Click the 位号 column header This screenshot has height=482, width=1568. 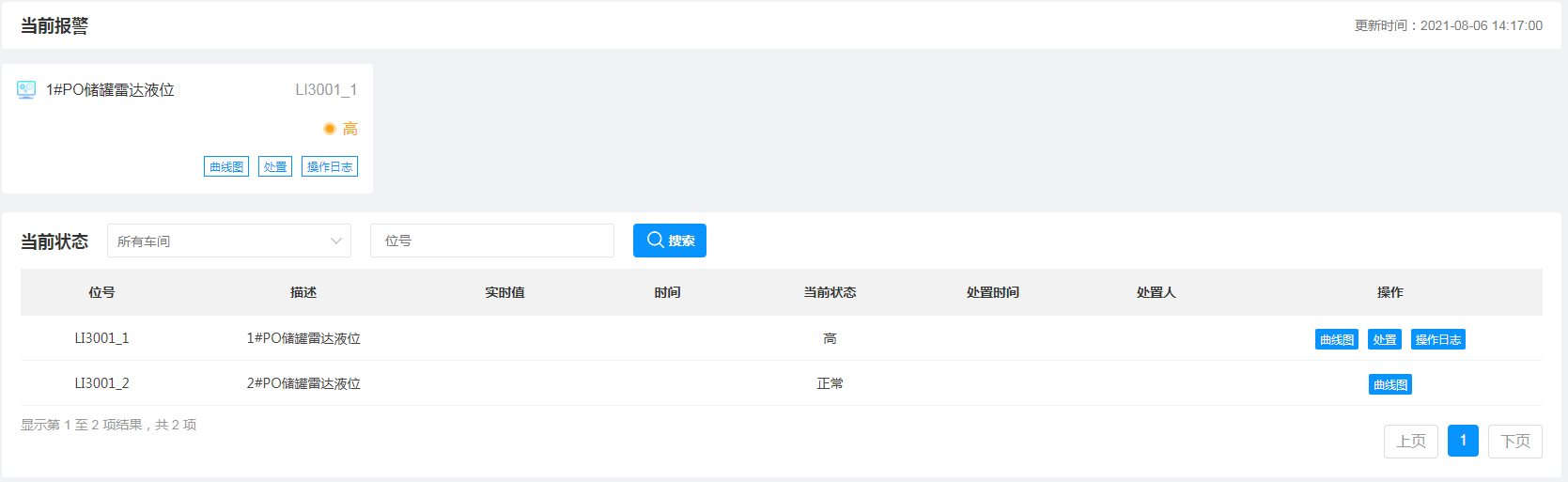click(x=101, y=292)
